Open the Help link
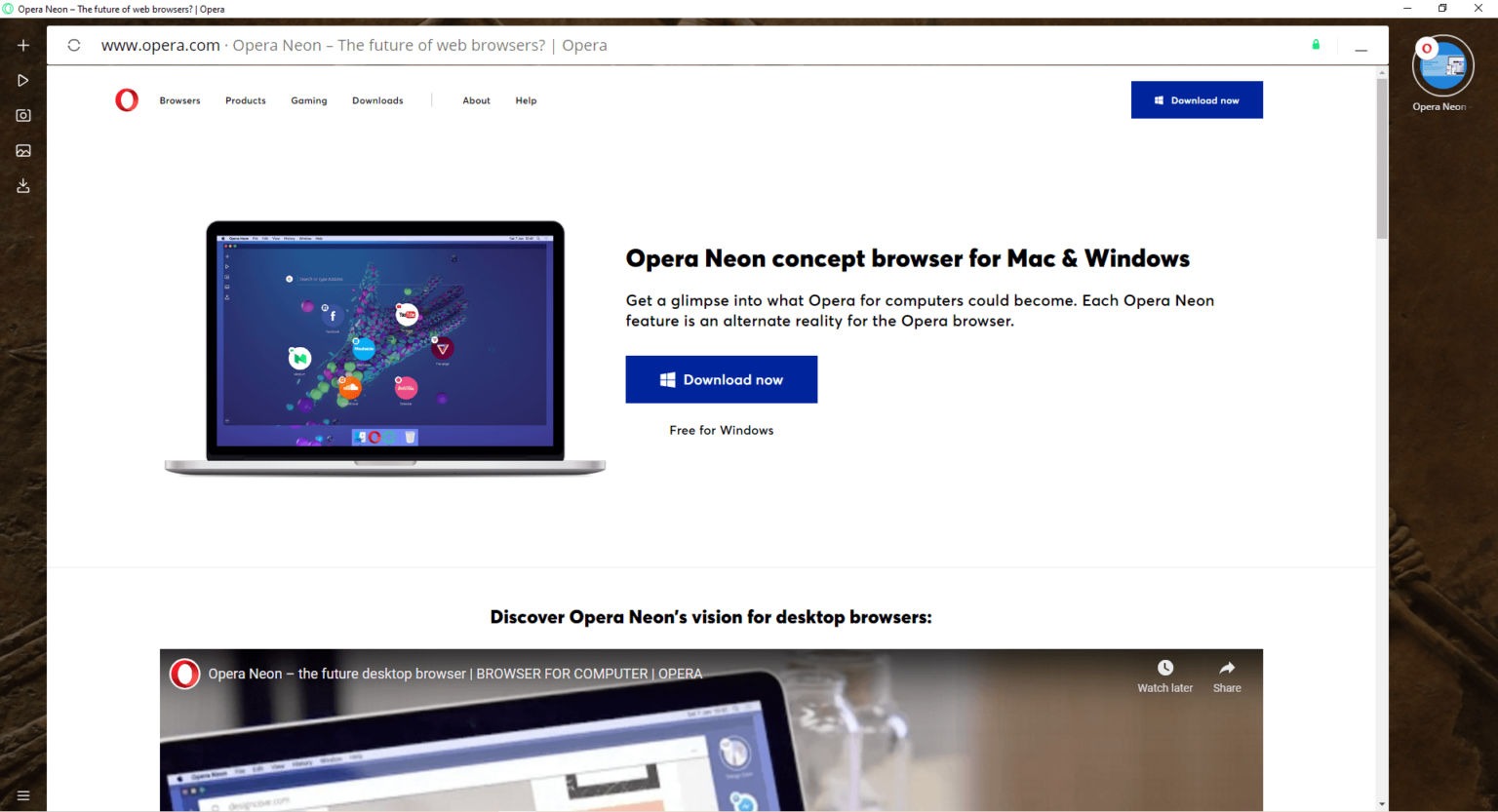1498x812 pixels. (526, 99)
